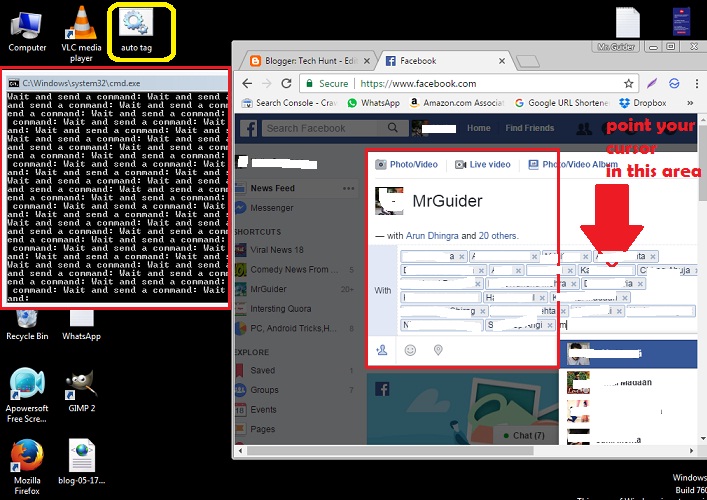
Task: Click the check-in location pin icon
Action: coord(438,350)
